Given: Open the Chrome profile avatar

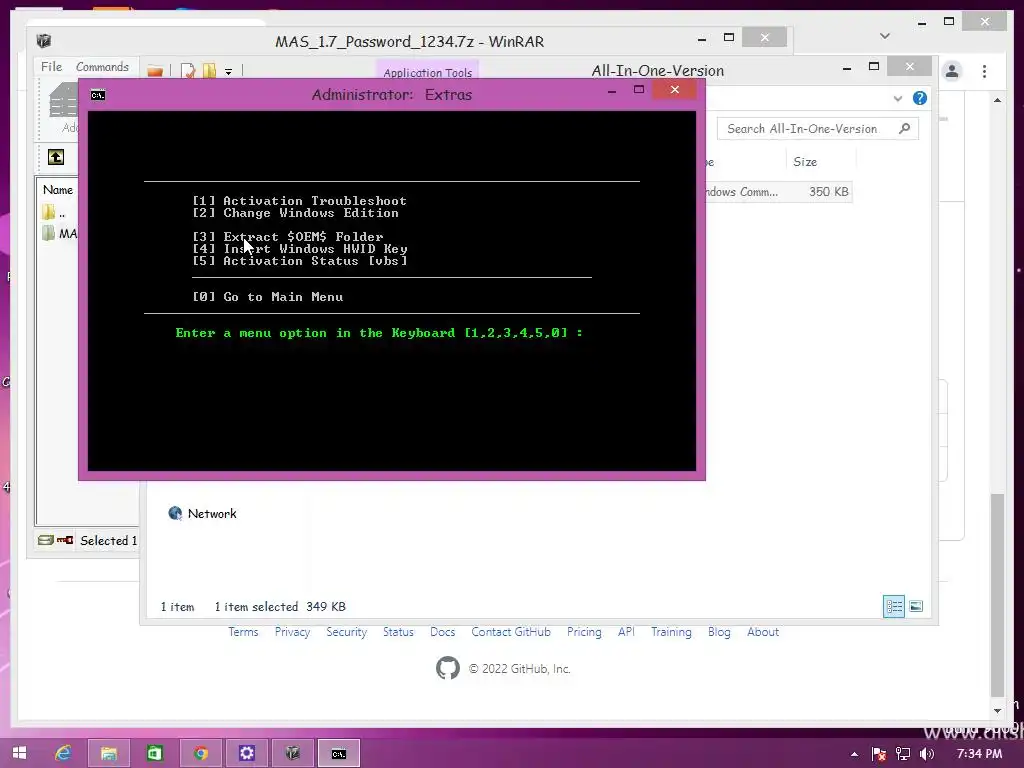Looking at the screenshot, I should point(952,71).
